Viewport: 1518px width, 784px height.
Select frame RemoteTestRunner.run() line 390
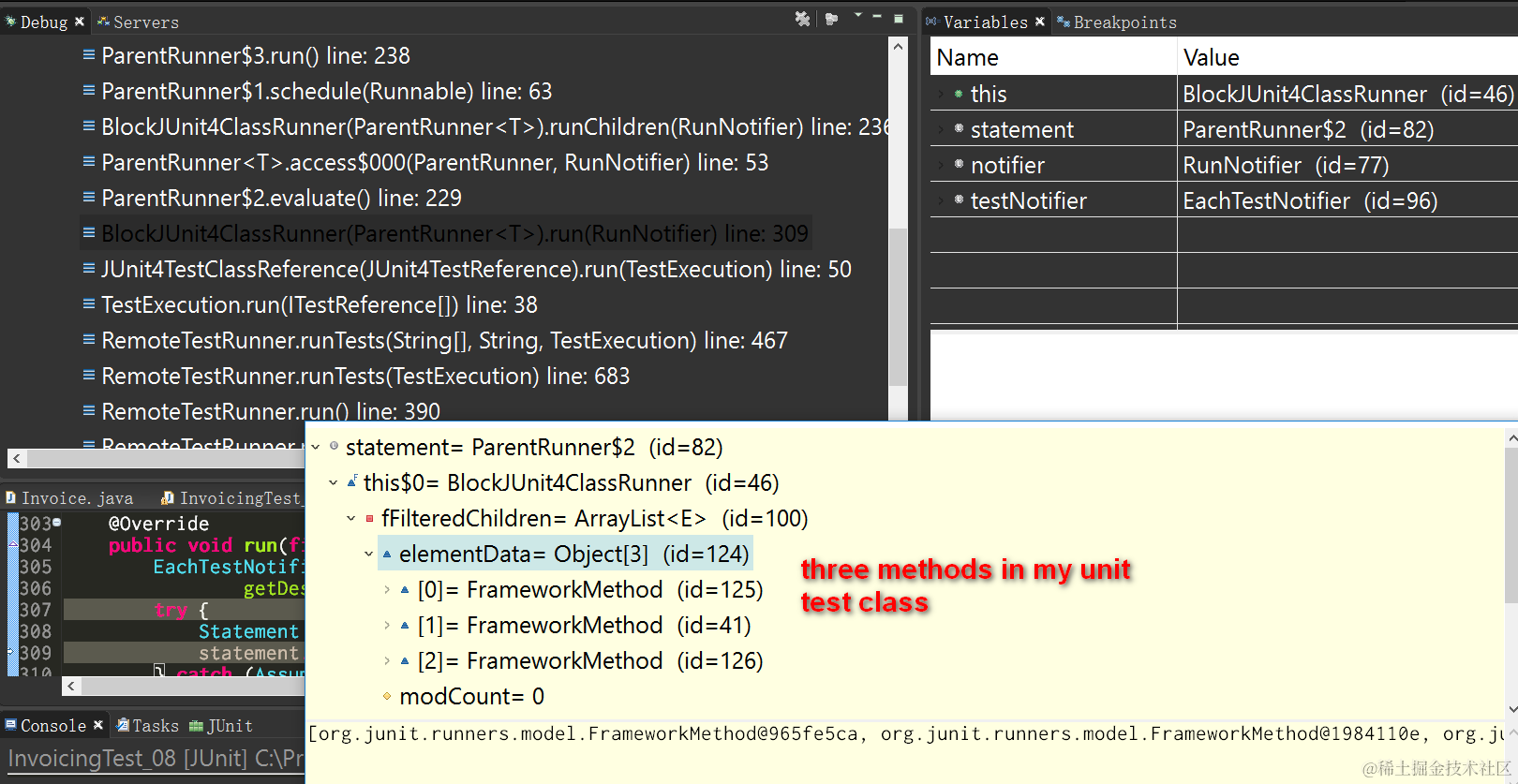click(x=270, y=412)
